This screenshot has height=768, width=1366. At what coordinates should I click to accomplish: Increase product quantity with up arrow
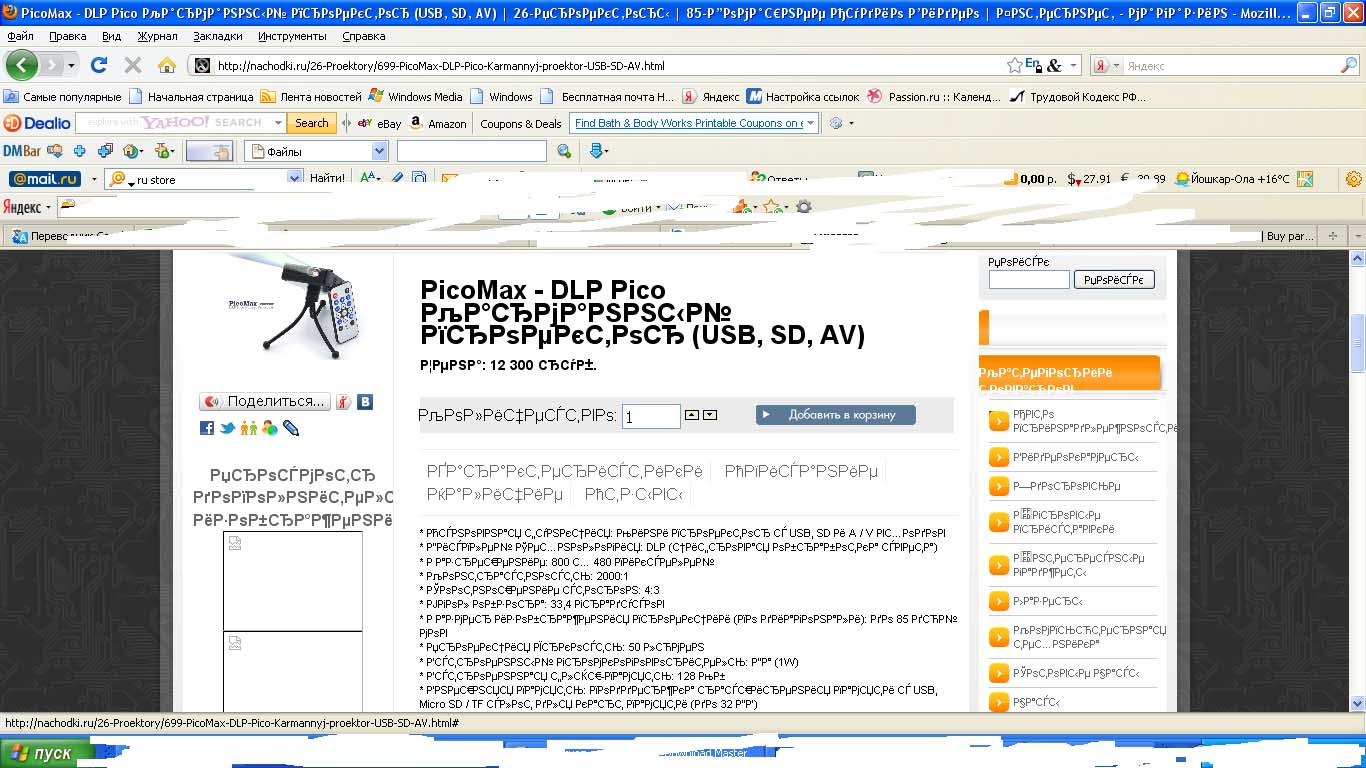(x=692, y=414)
